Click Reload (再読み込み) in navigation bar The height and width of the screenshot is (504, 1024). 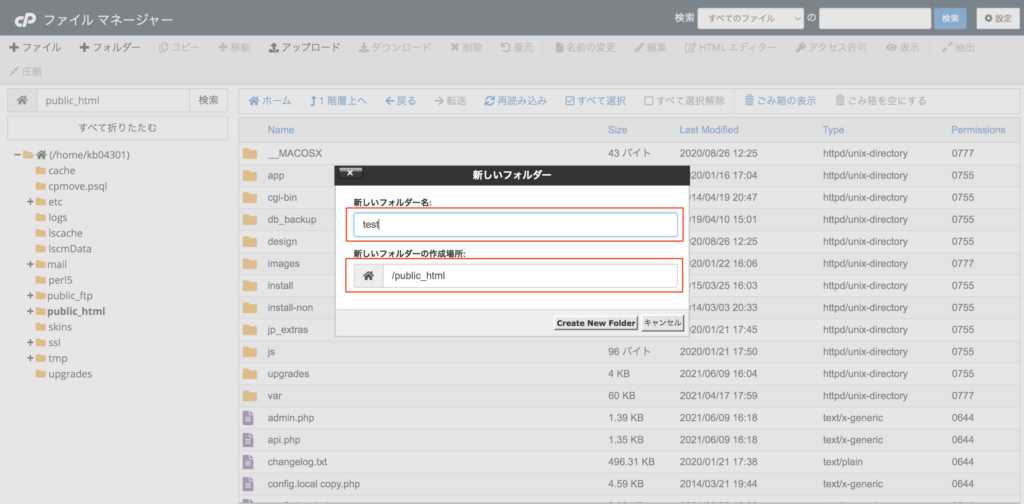pos(515,101)
